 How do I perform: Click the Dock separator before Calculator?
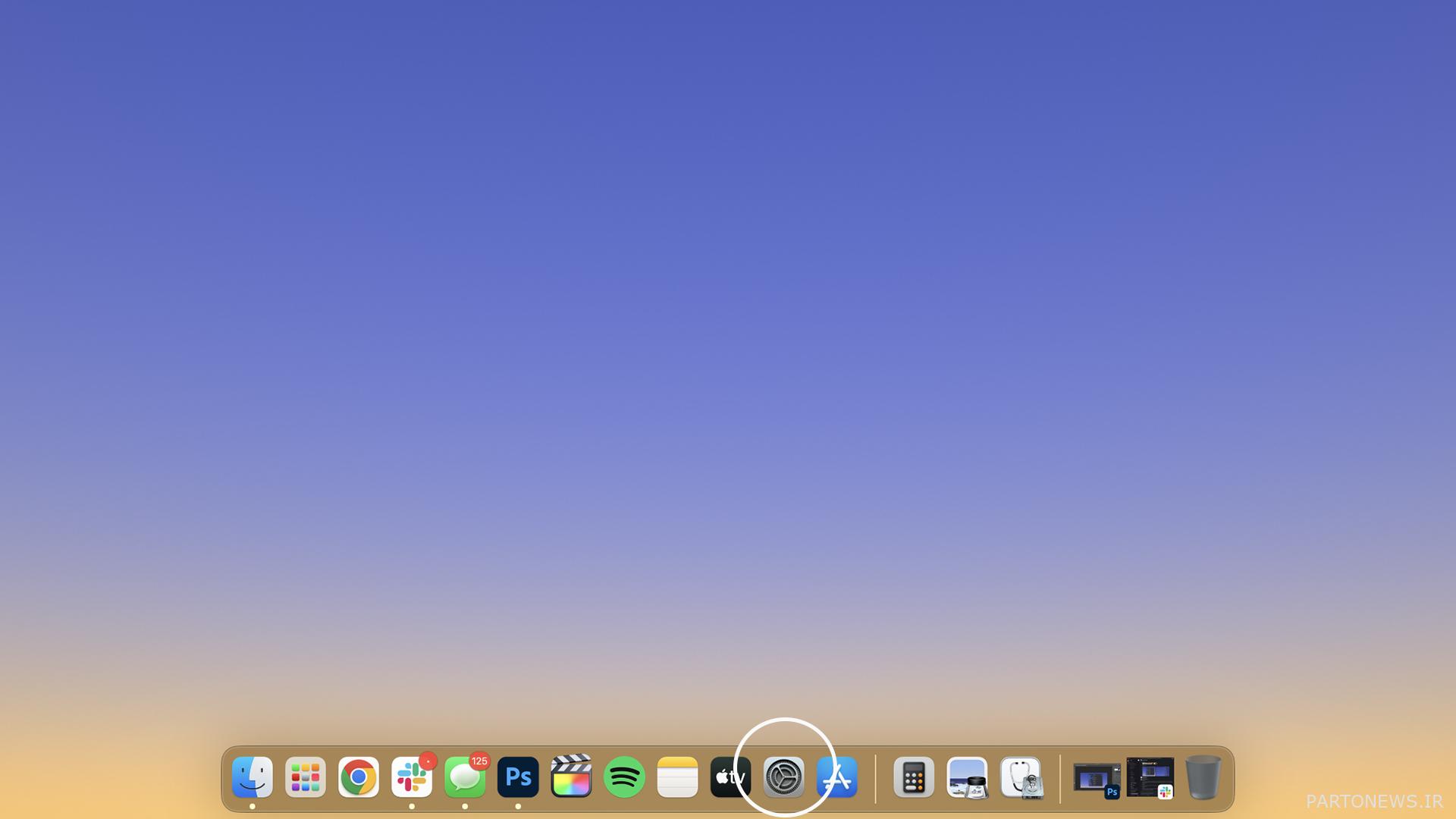(x=875, y=779)
